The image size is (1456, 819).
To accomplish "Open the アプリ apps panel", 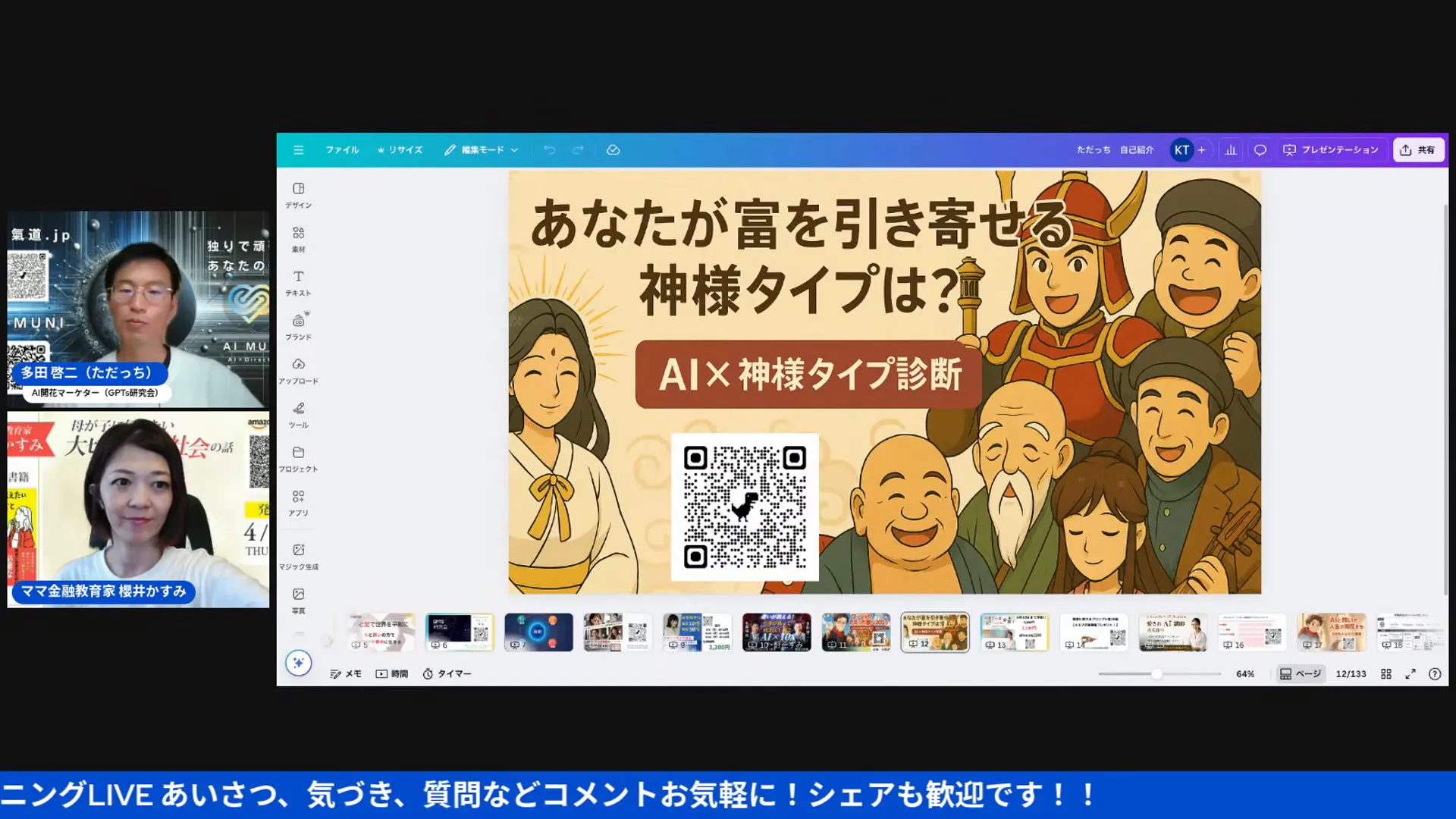I will click(x=298, y=503).
